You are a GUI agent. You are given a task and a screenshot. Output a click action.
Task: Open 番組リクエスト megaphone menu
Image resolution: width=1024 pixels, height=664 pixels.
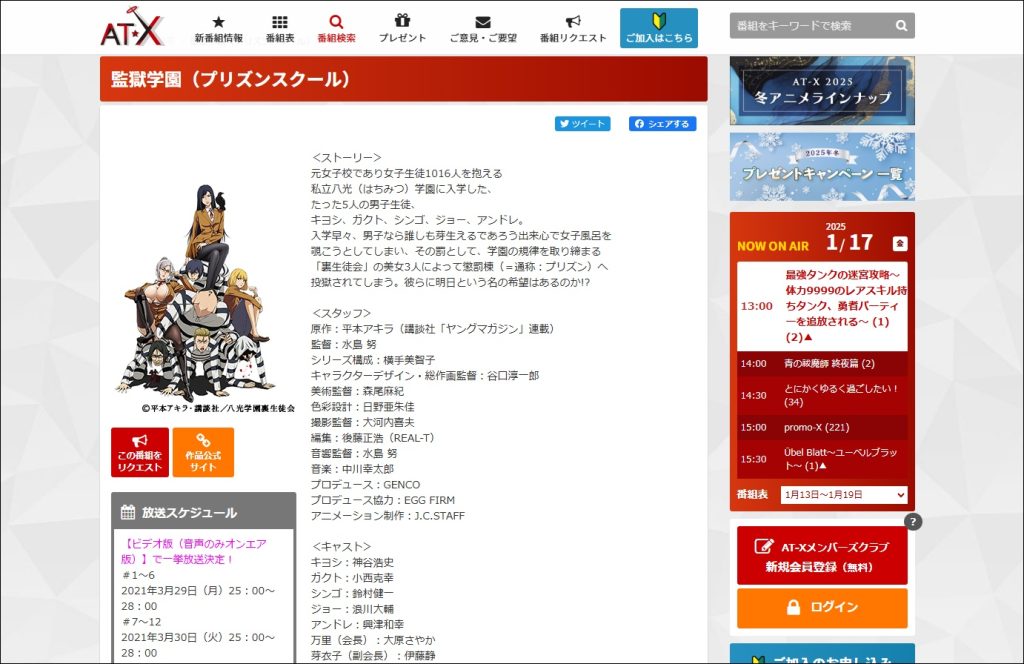point(573,29)
